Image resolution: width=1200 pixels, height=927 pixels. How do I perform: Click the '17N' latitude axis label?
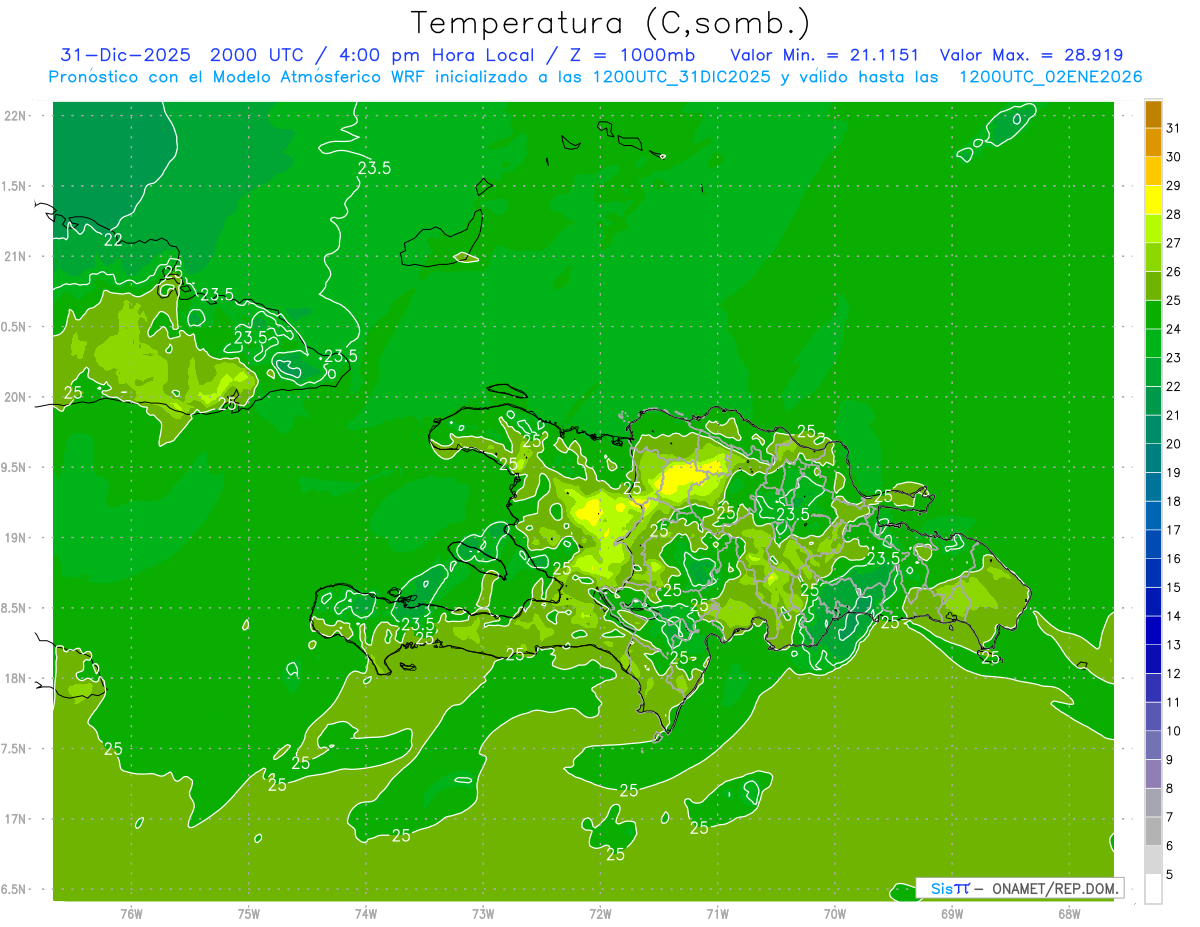(x=16, y=820)
